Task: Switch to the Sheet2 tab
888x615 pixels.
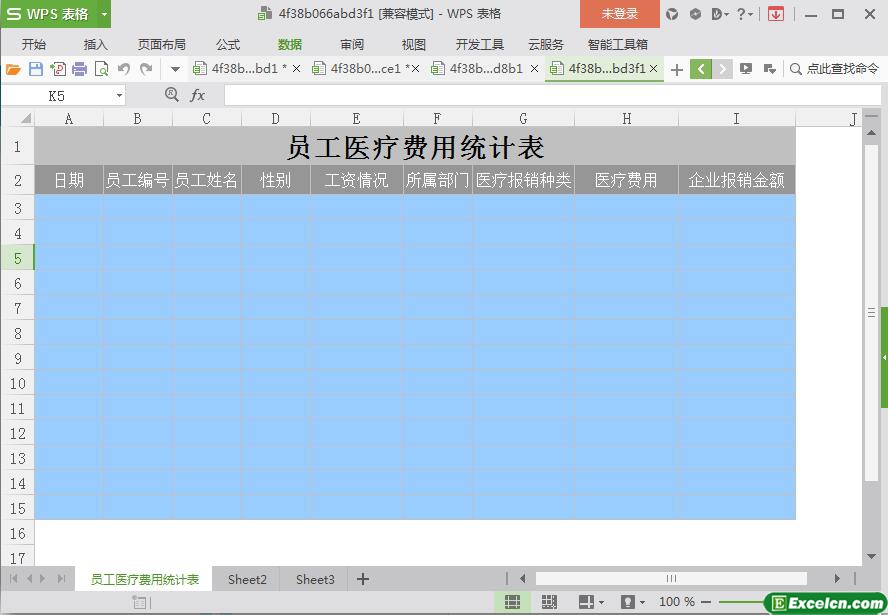Action: click(x=247, y=579)
